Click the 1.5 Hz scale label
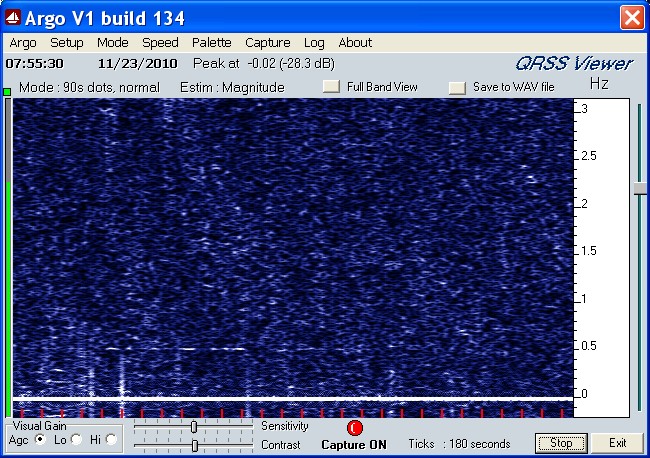Viewport: 650px width, 458px height. (589, 251)
